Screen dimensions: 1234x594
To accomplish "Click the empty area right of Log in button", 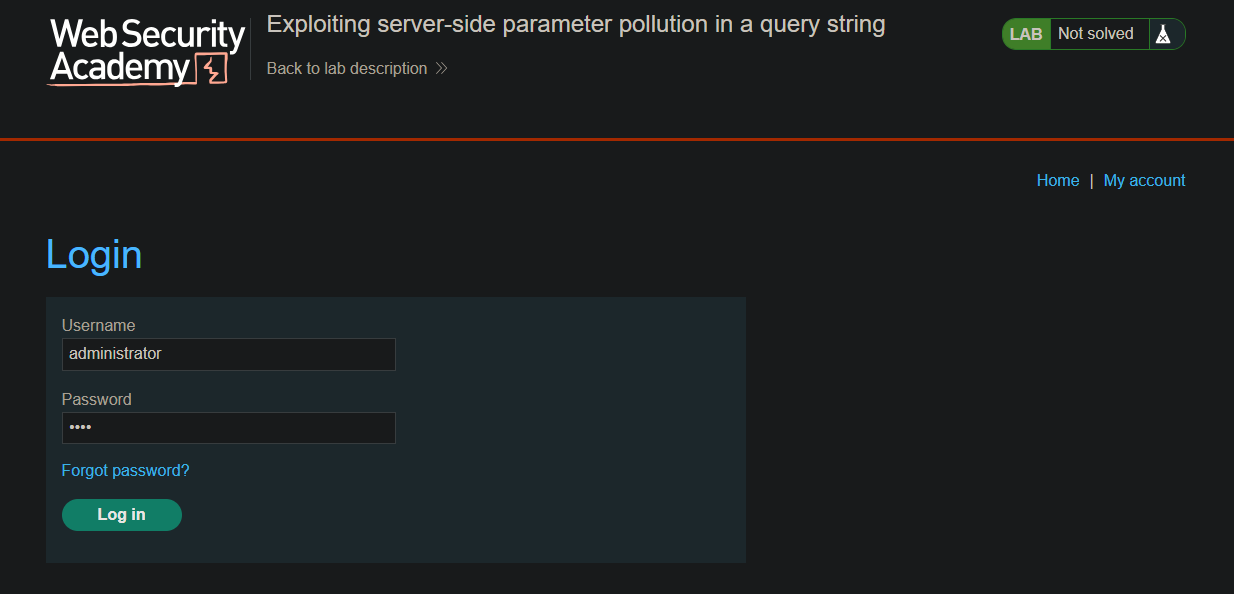I will (x=460, y=515).
